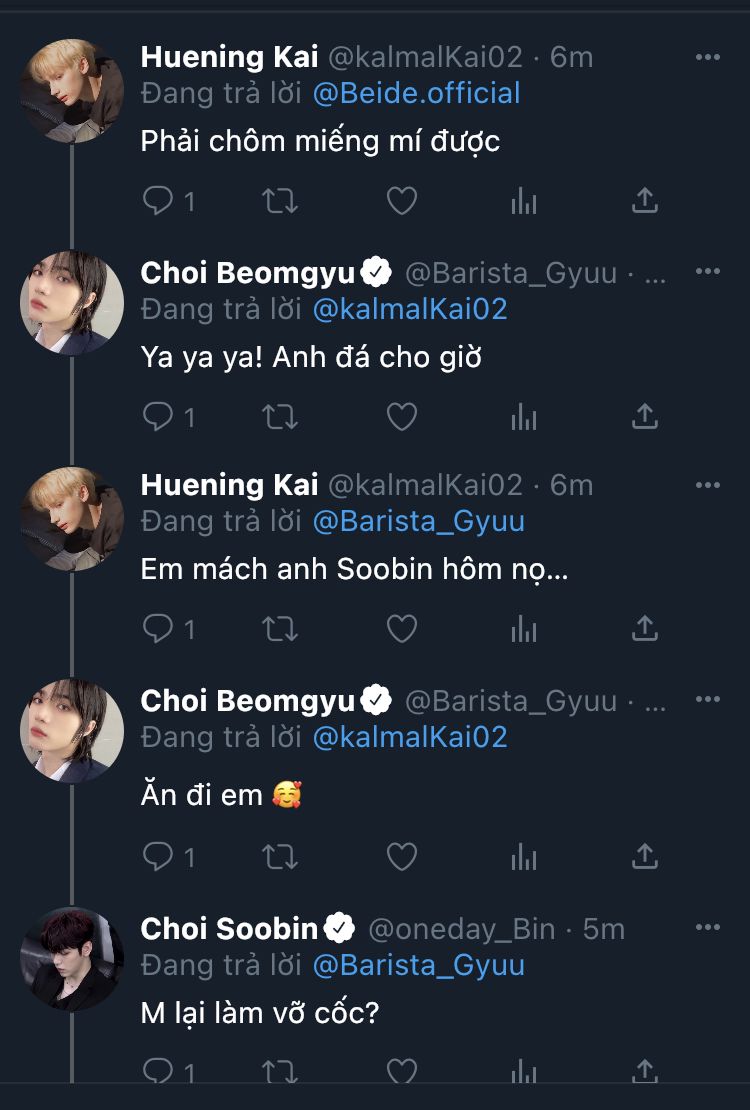Open @Barista_Gyuu mention in Choi Soobin's reply

(418, 966)
